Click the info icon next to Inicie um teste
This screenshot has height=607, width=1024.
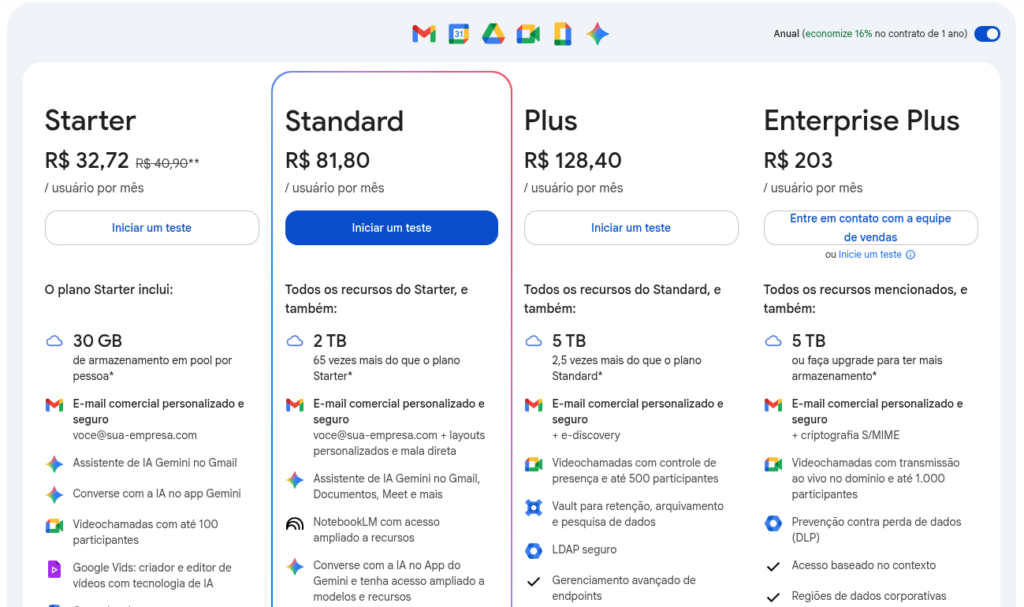click(909, 254)
